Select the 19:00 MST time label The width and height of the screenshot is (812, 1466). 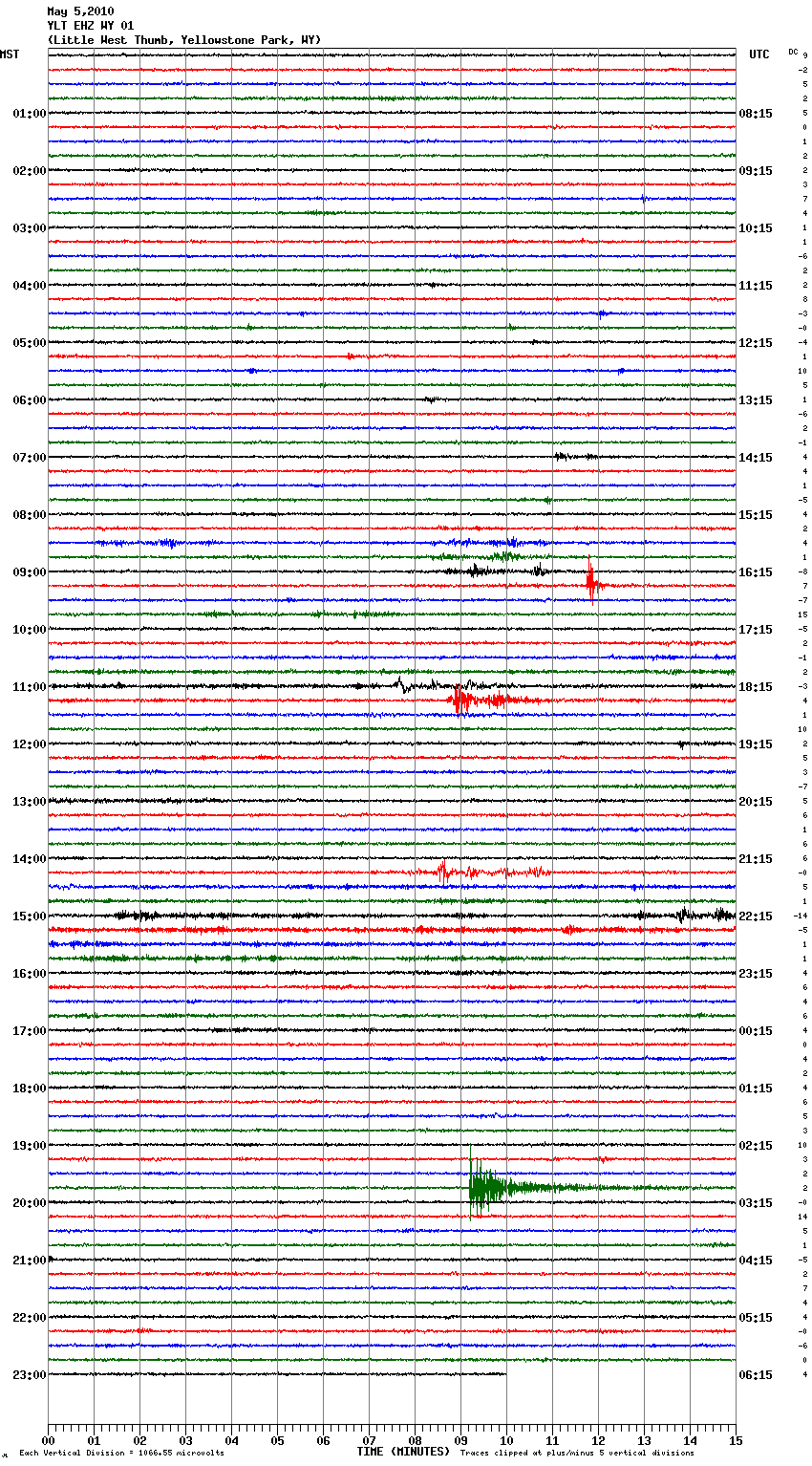pyautogui.click(x=30, y=1146)
